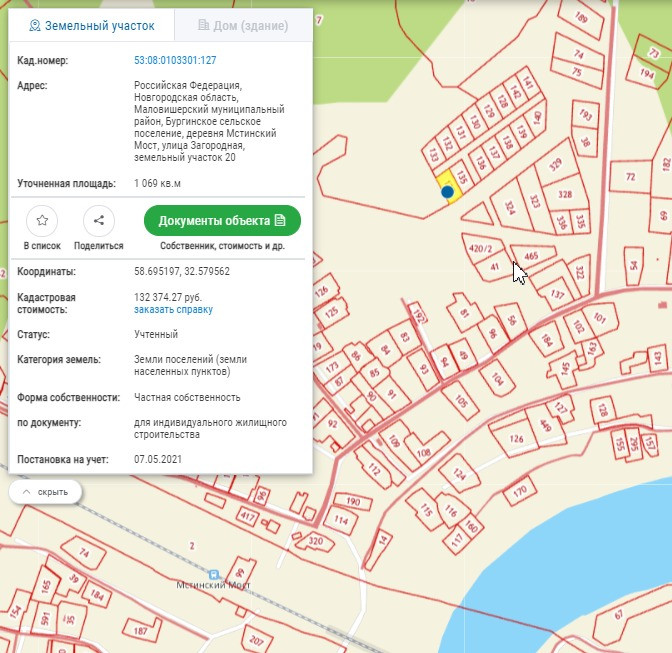The height and width of the screenshot is (653, 672).
Task: Open the Документы объекта green button
Action: pos(222,221)
